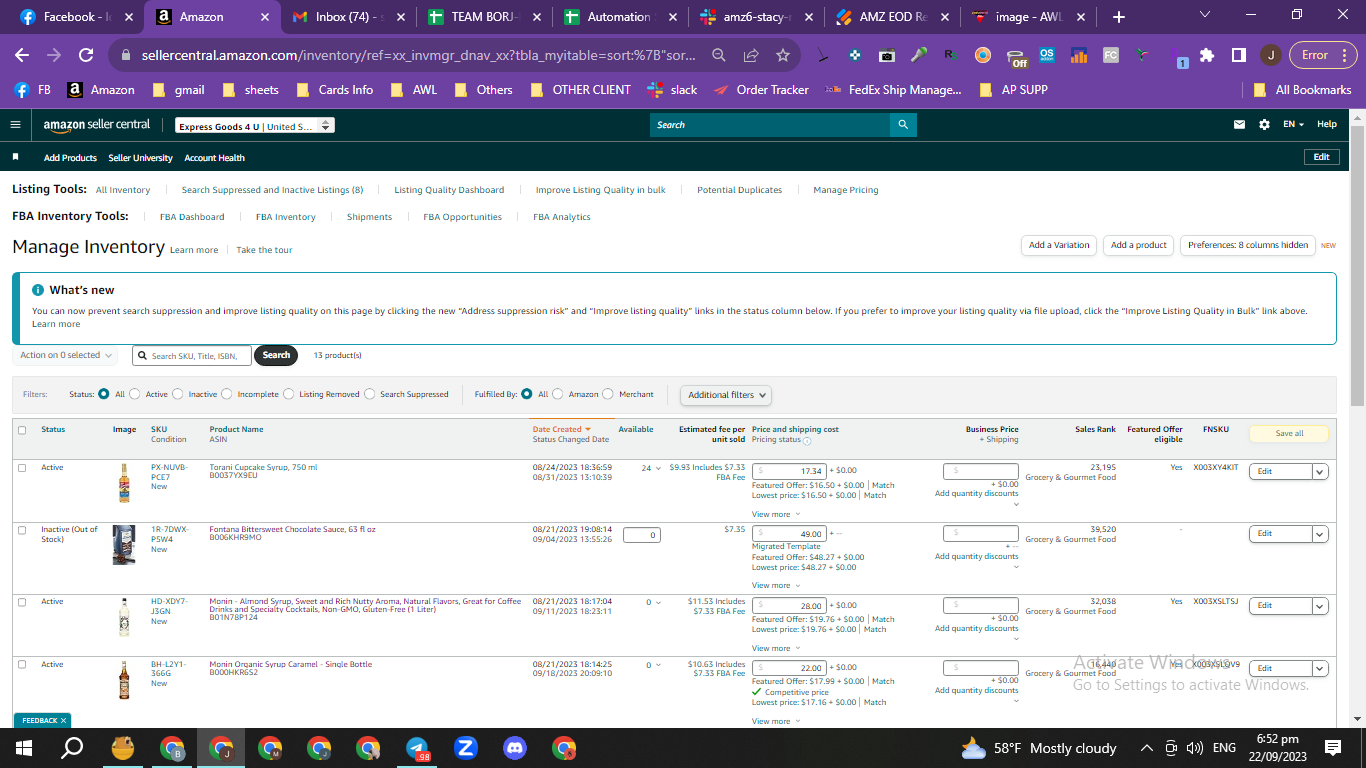Click the inventory Search button

(x=276, y=355)
